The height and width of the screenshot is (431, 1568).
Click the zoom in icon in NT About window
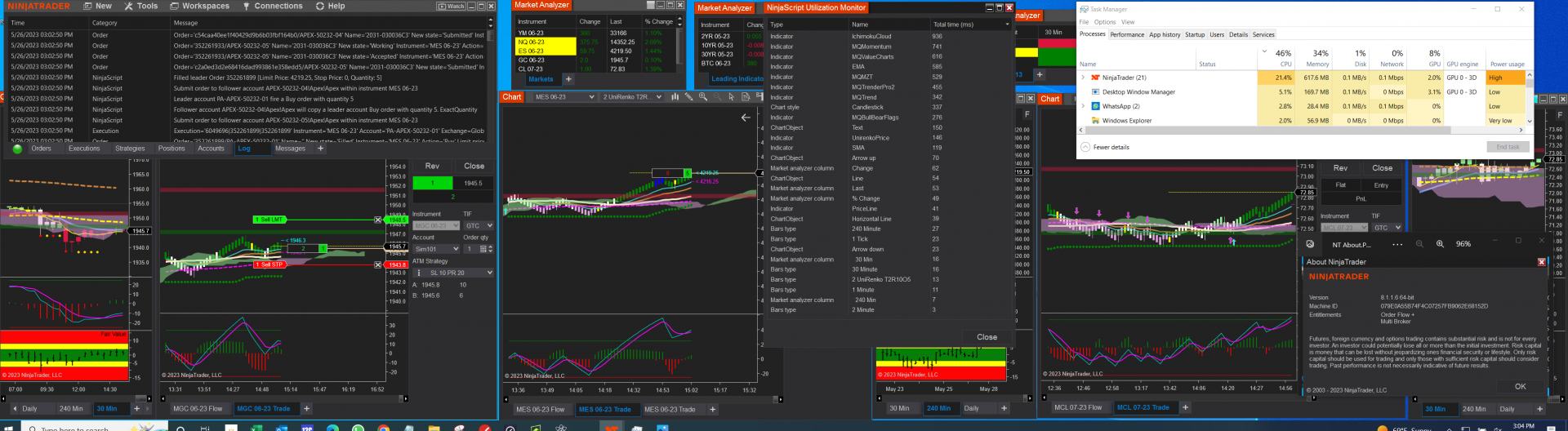click(x=1440, y=244)
